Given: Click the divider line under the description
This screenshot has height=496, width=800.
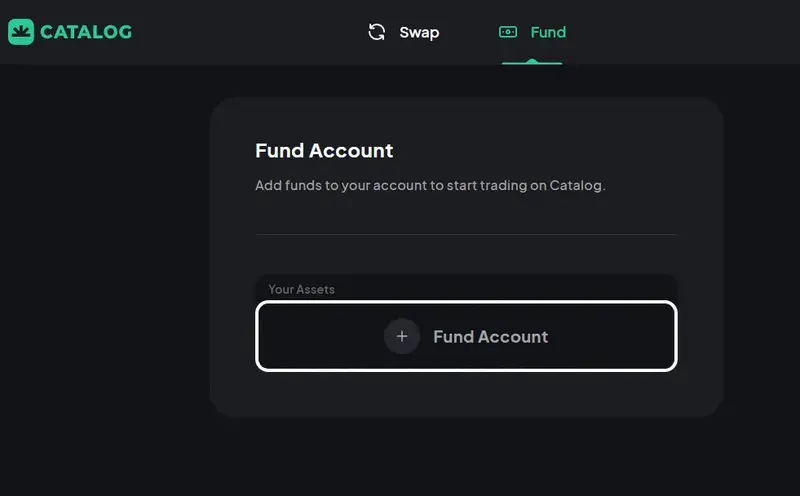Looking at the screenshot, I should 466,234.
